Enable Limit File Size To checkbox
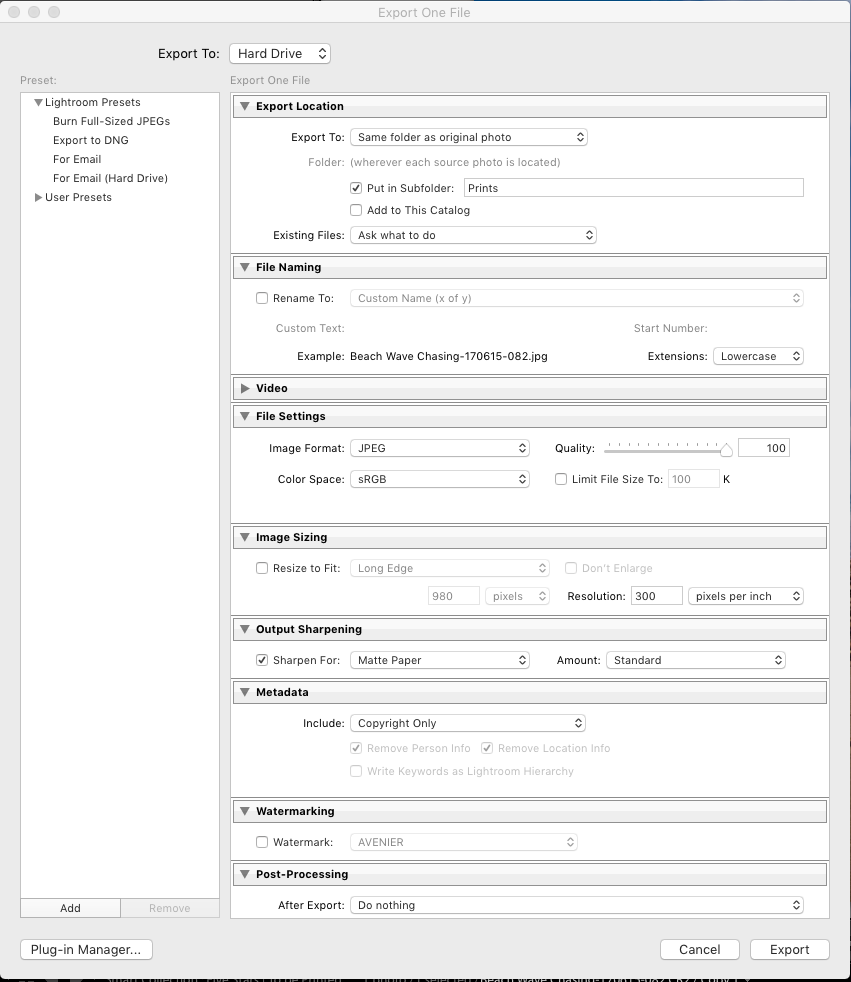This screenshot has width=851, height=982. coord(561,479)
